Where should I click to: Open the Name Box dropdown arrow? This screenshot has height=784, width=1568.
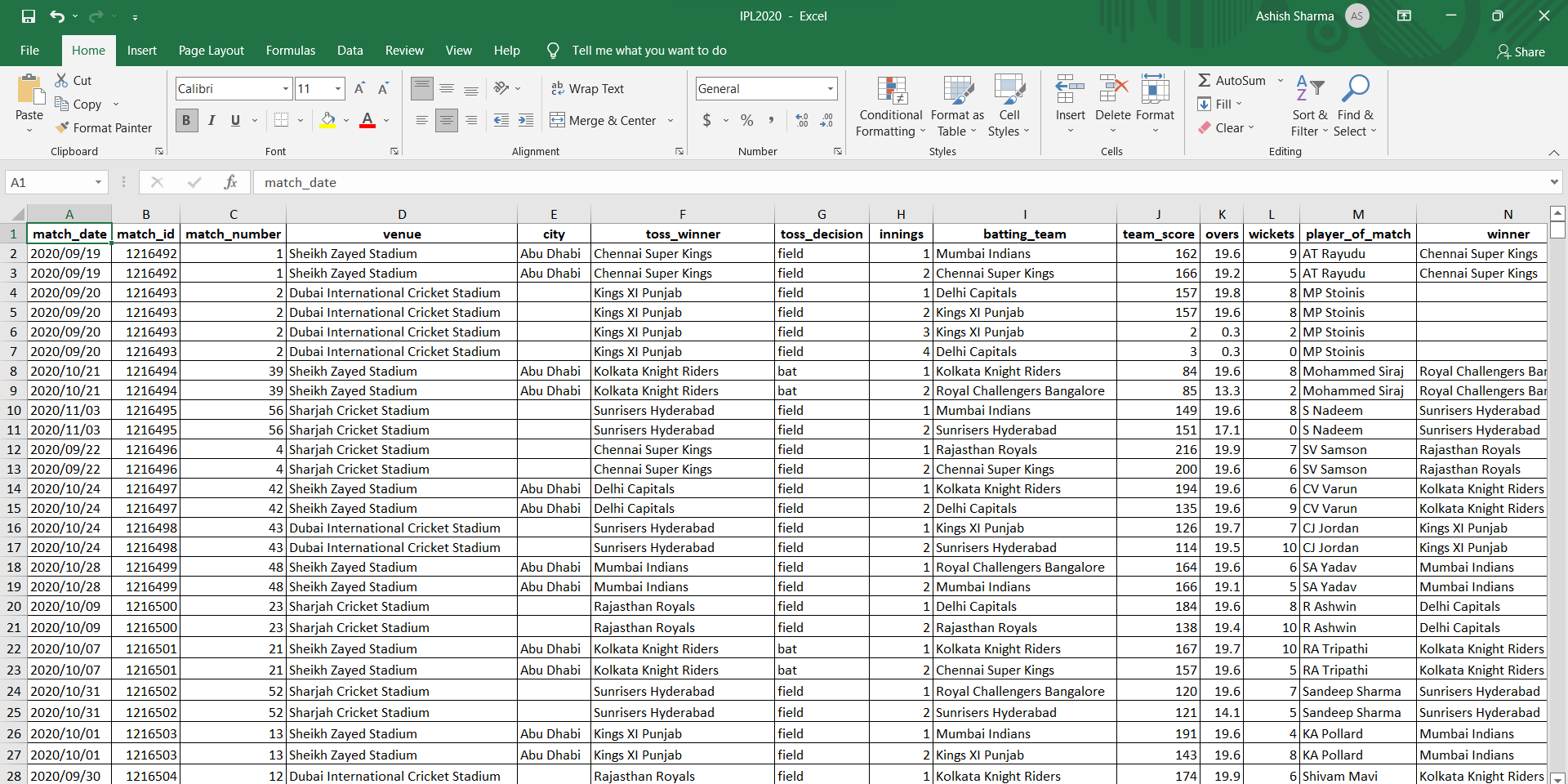coord(98,182)
